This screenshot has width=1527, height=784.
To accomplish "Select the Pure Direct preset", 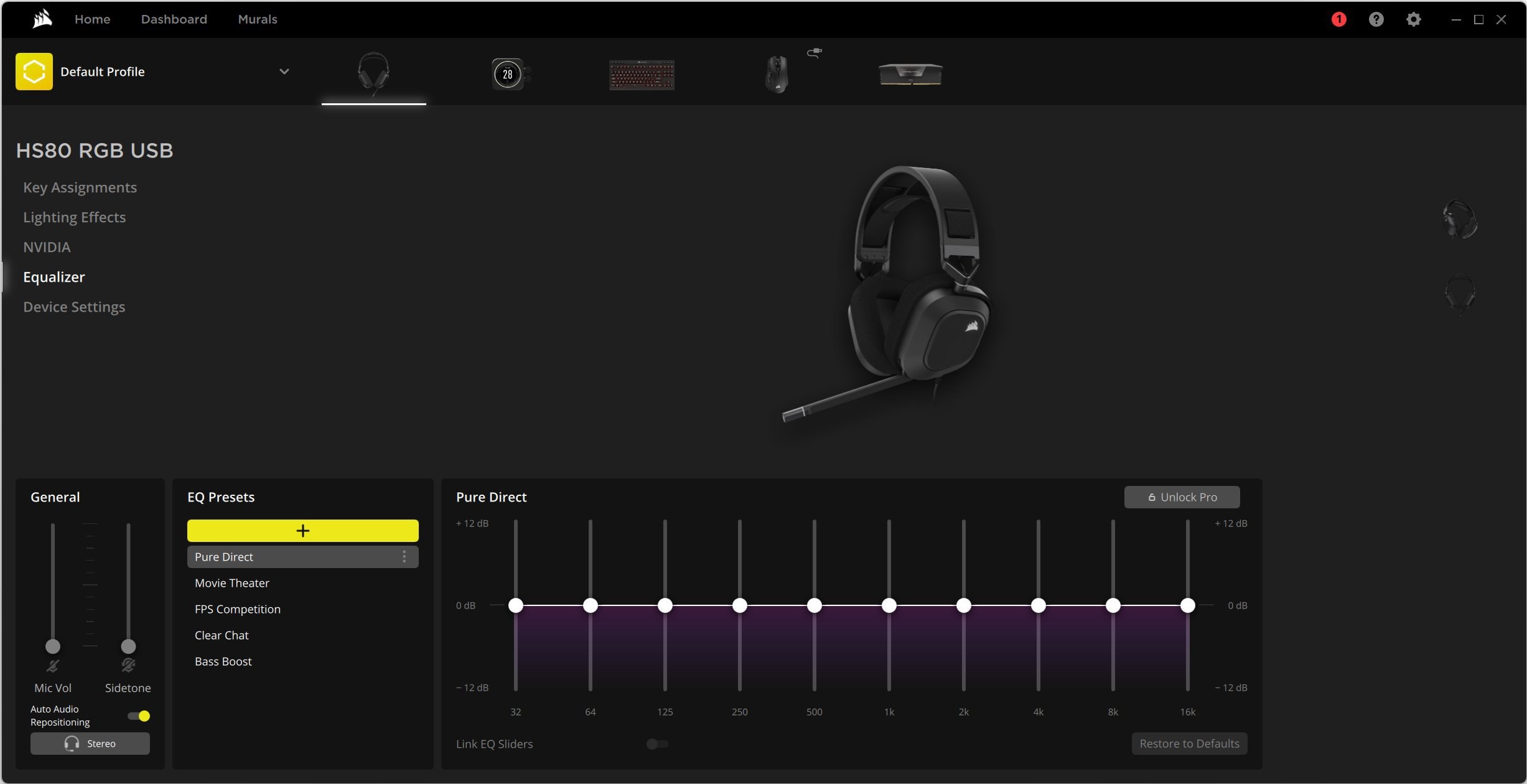I will (x=303, y=557).
